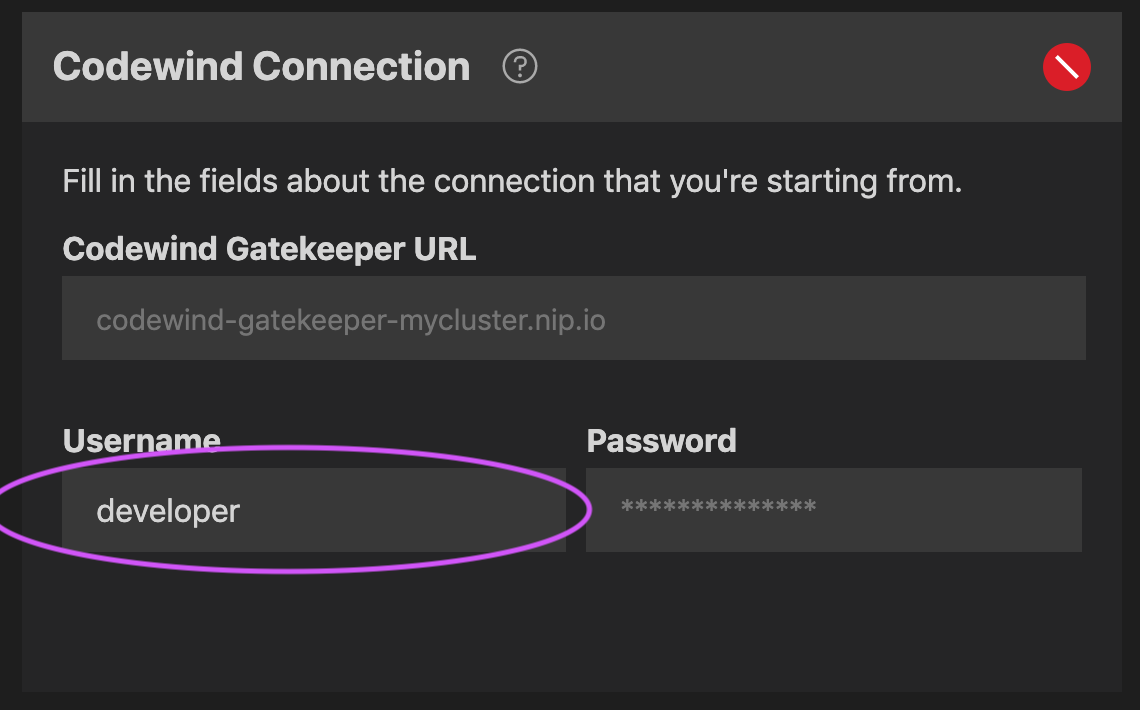Screen dimensions: 1140x710
Task: Click the circled help icon beside the title
Action: pyautogui.click(x=519, y=67)
